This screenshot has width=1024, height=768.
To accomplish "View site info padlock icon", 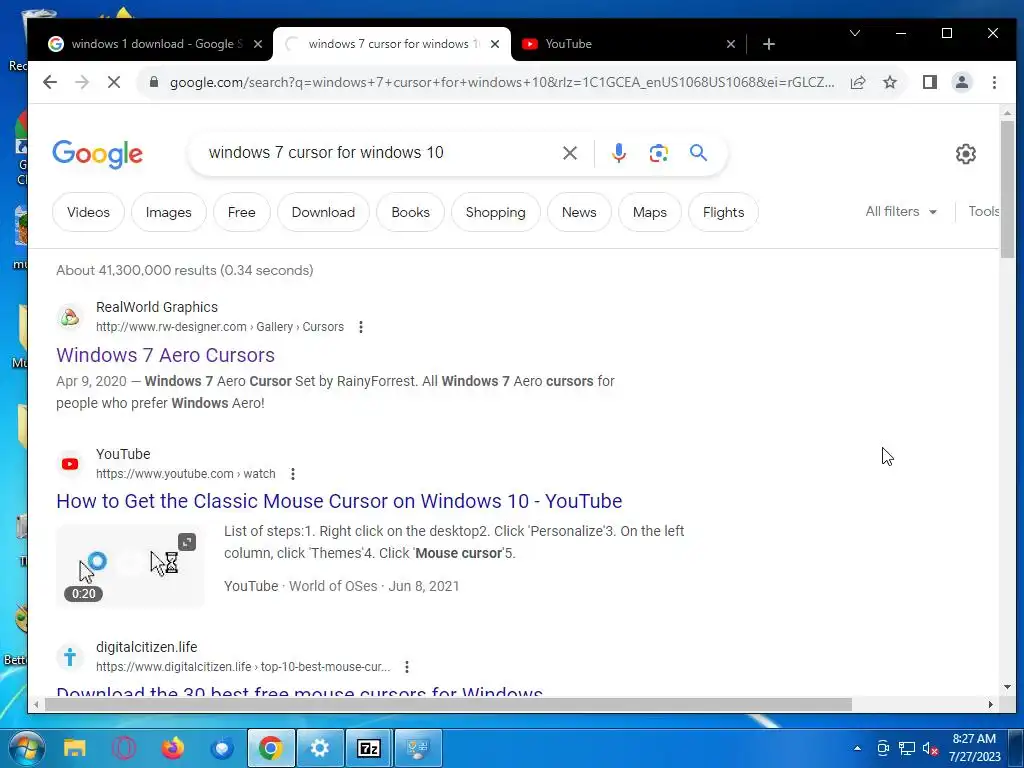I will 154,82.
